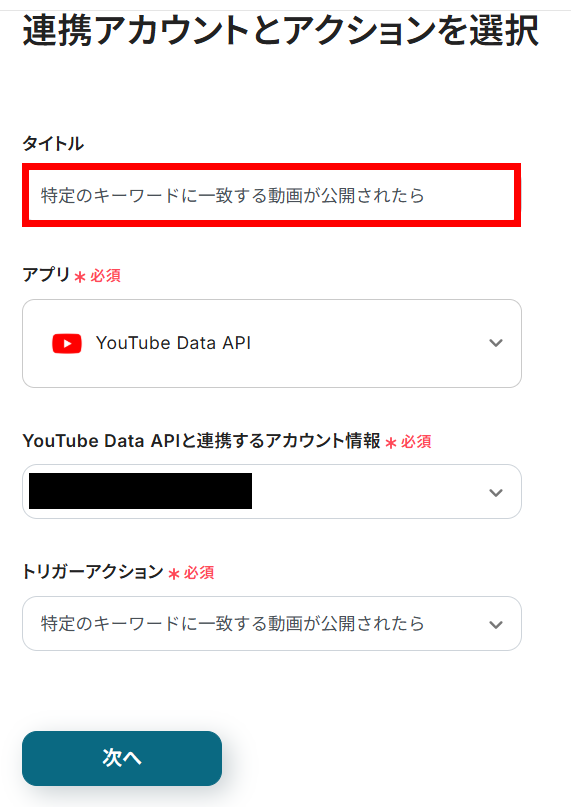This screenshot has width=571, height=807.
Task: Click the タイトル input field
Action: 271,196
